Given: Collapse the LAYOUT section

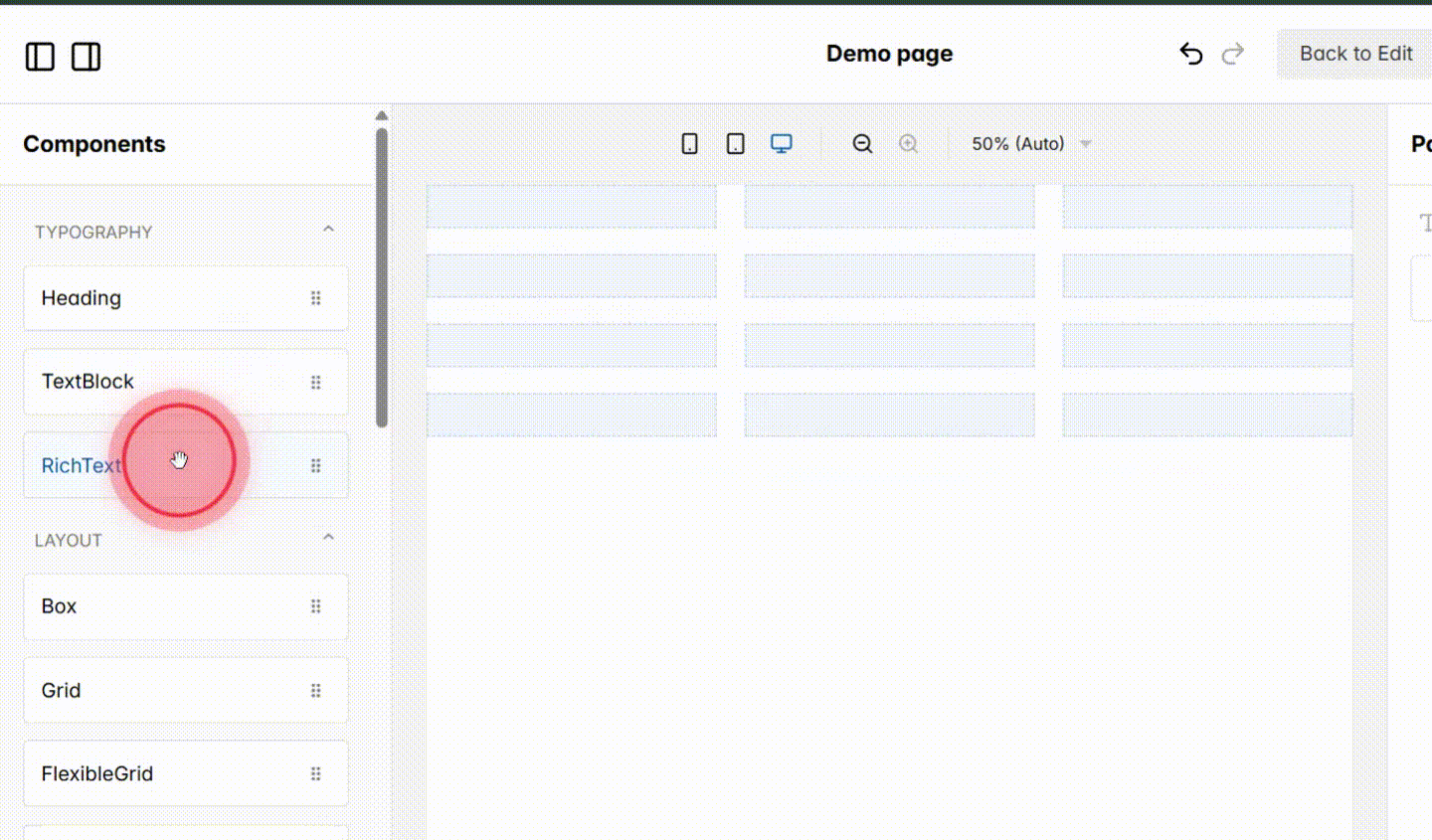Looking at the screenshot, I should [x=328, y=536].
